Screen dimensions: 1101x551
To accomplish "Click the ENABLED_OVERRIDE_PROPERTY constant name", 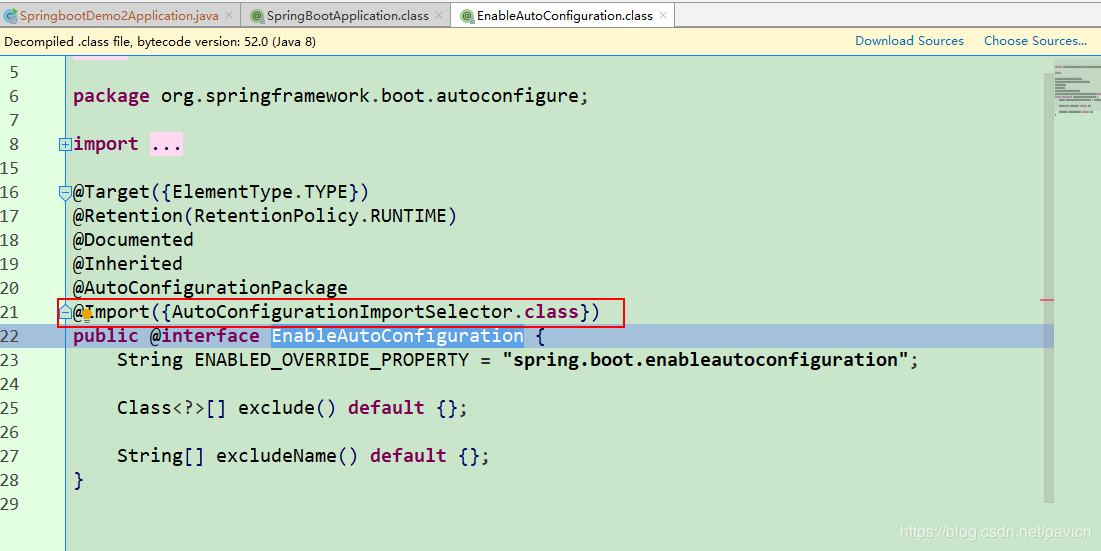I will point(331,360).
